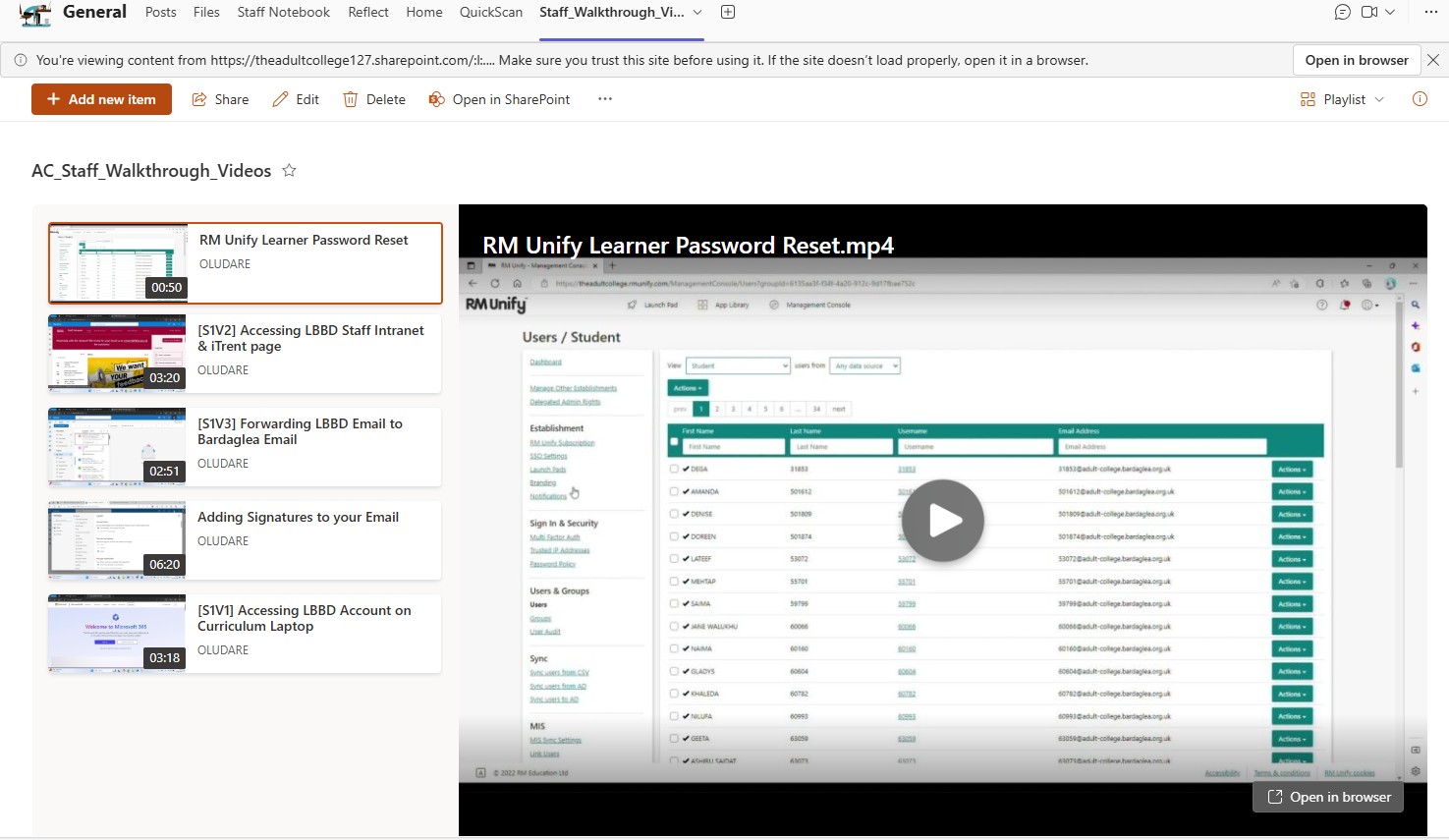Image resolution: width=1449 pixels, height=840 pixels.
Task: Tick the checkbox for LATEEF row
Action: tap(674, 558)
